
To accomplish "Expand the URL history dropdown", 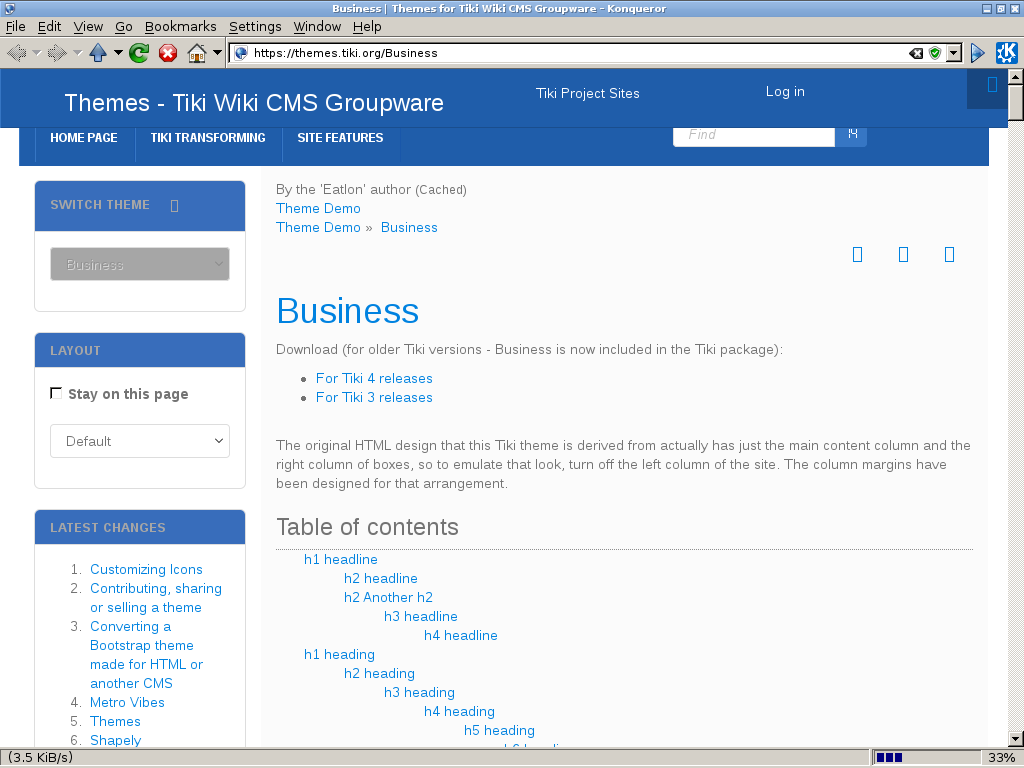I will 954,54.
